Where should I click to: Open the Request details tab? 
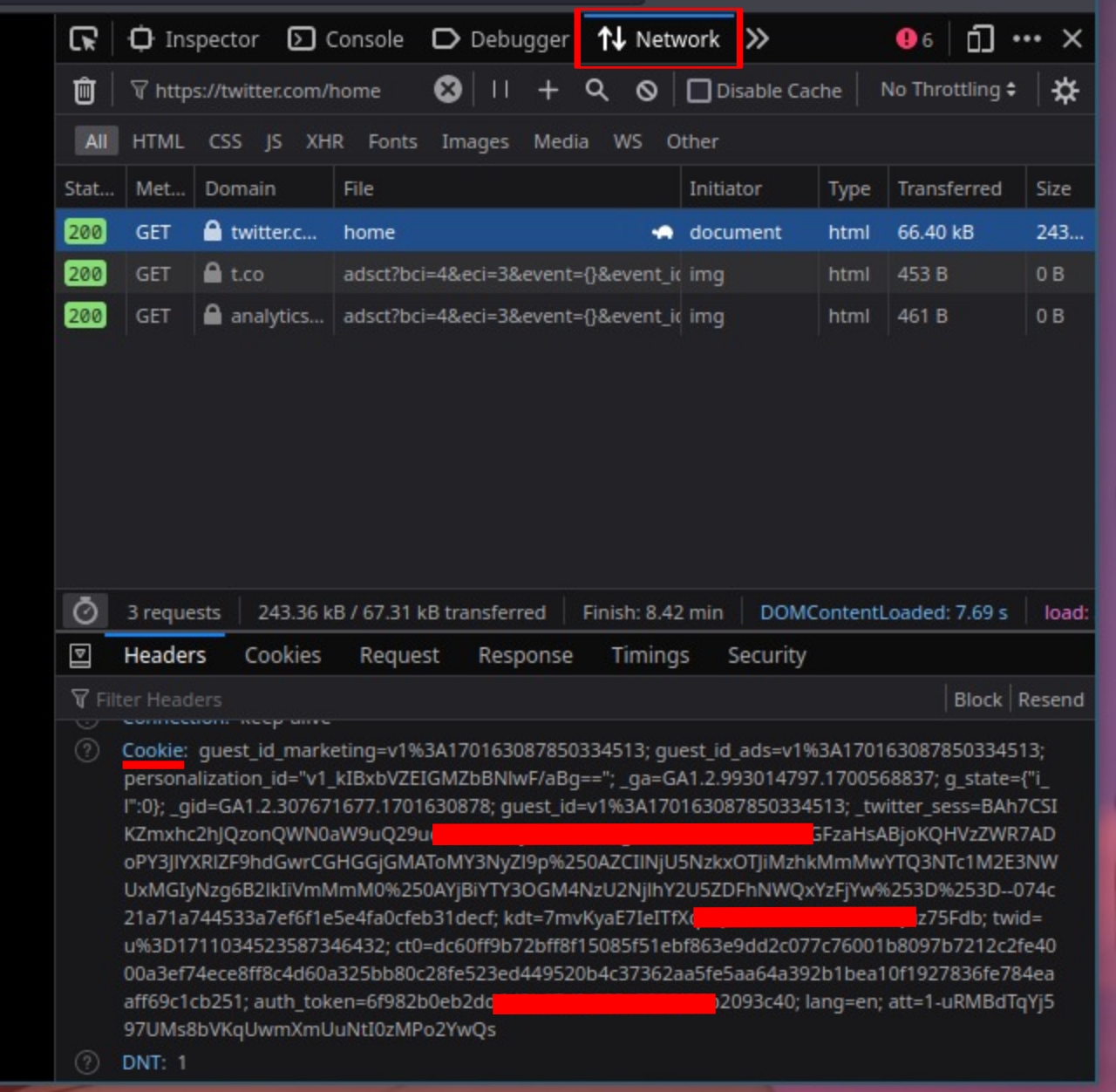click(399, 655)
